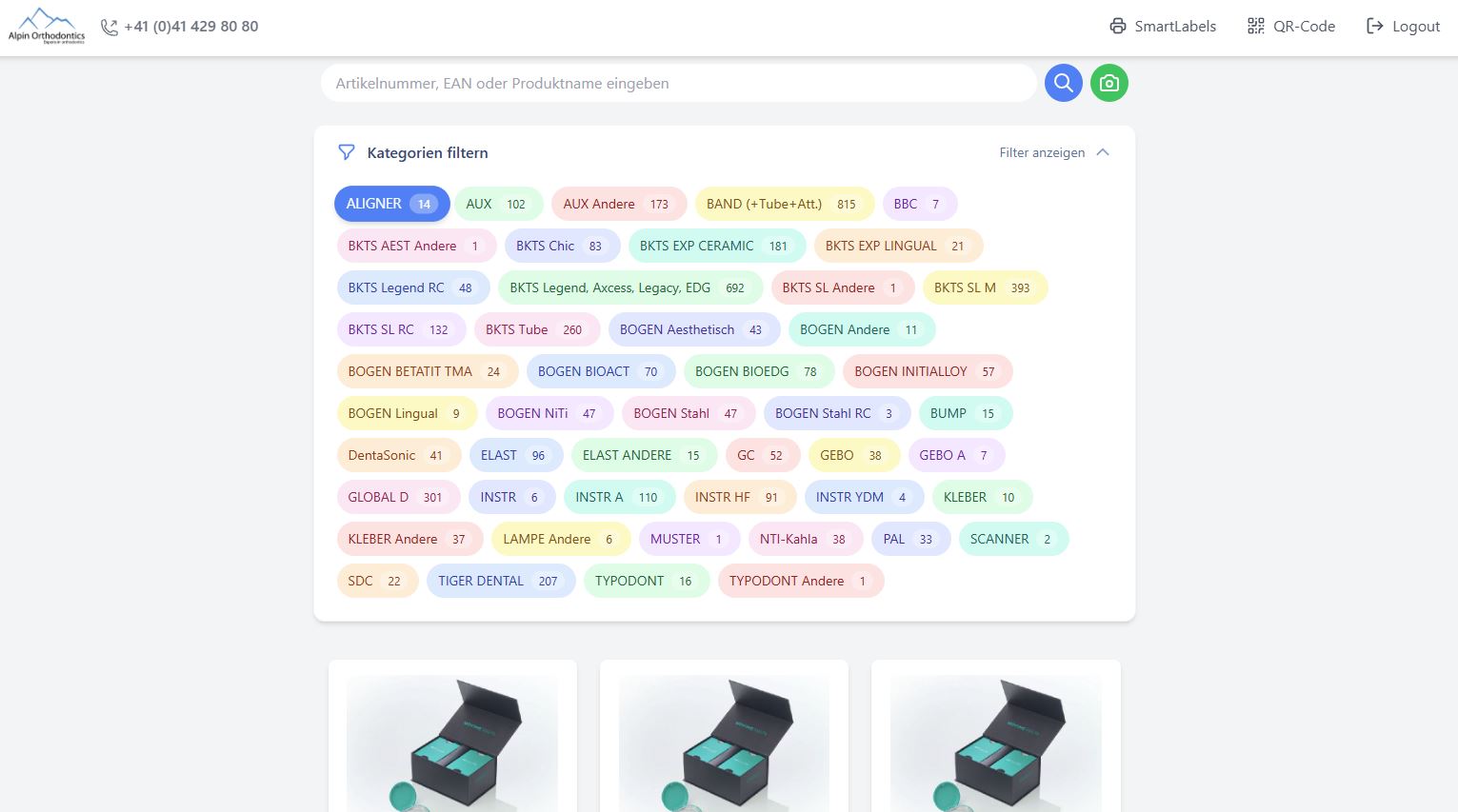Focus the Artikelnummer search input field
The width and height of the screenshot is (1458, 812).
point(678,83)
